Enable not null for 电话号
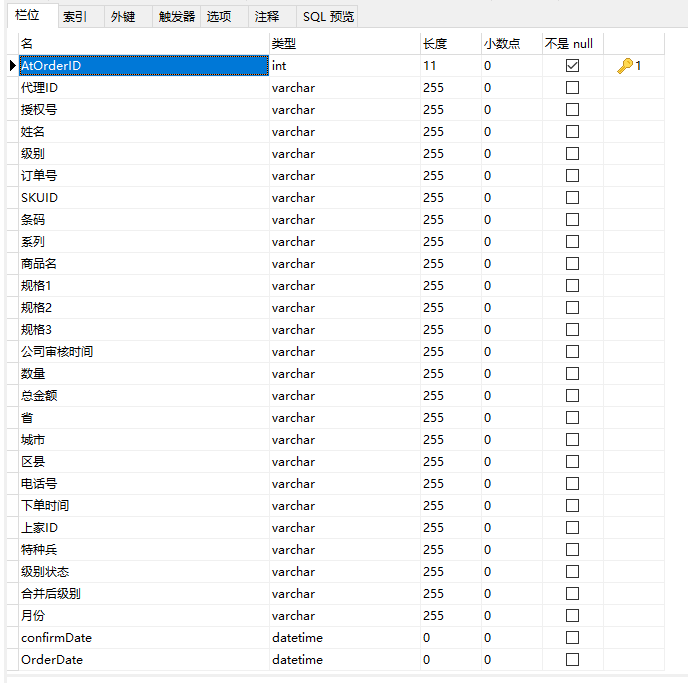 click(572, 483)
